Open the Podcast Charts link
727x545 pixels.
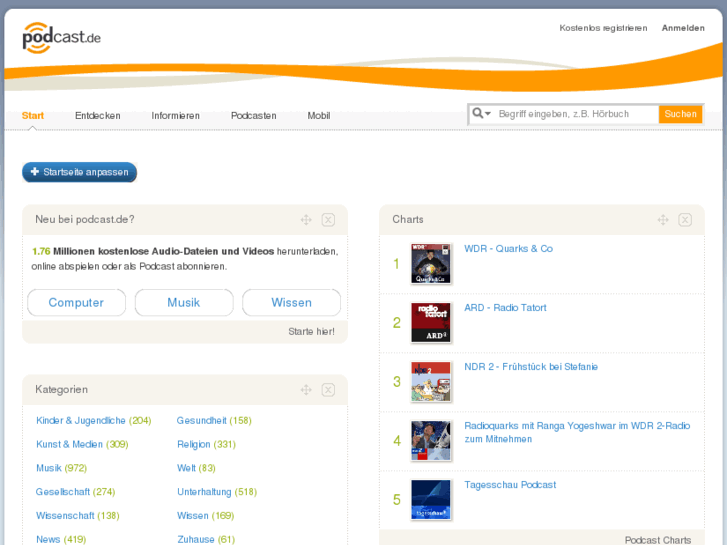pyautogui.click(x=657, y=540)
